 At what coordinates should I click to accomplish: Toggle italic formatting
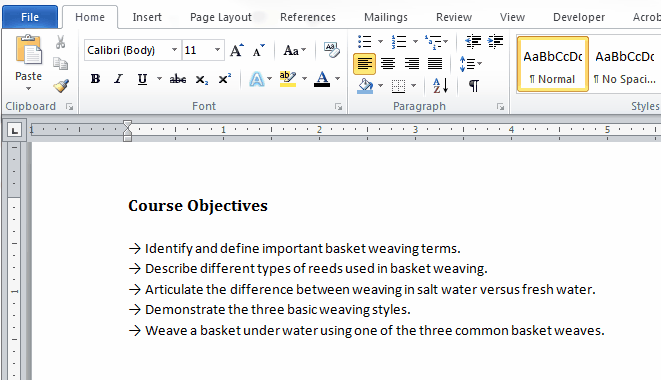coord(118,79)
